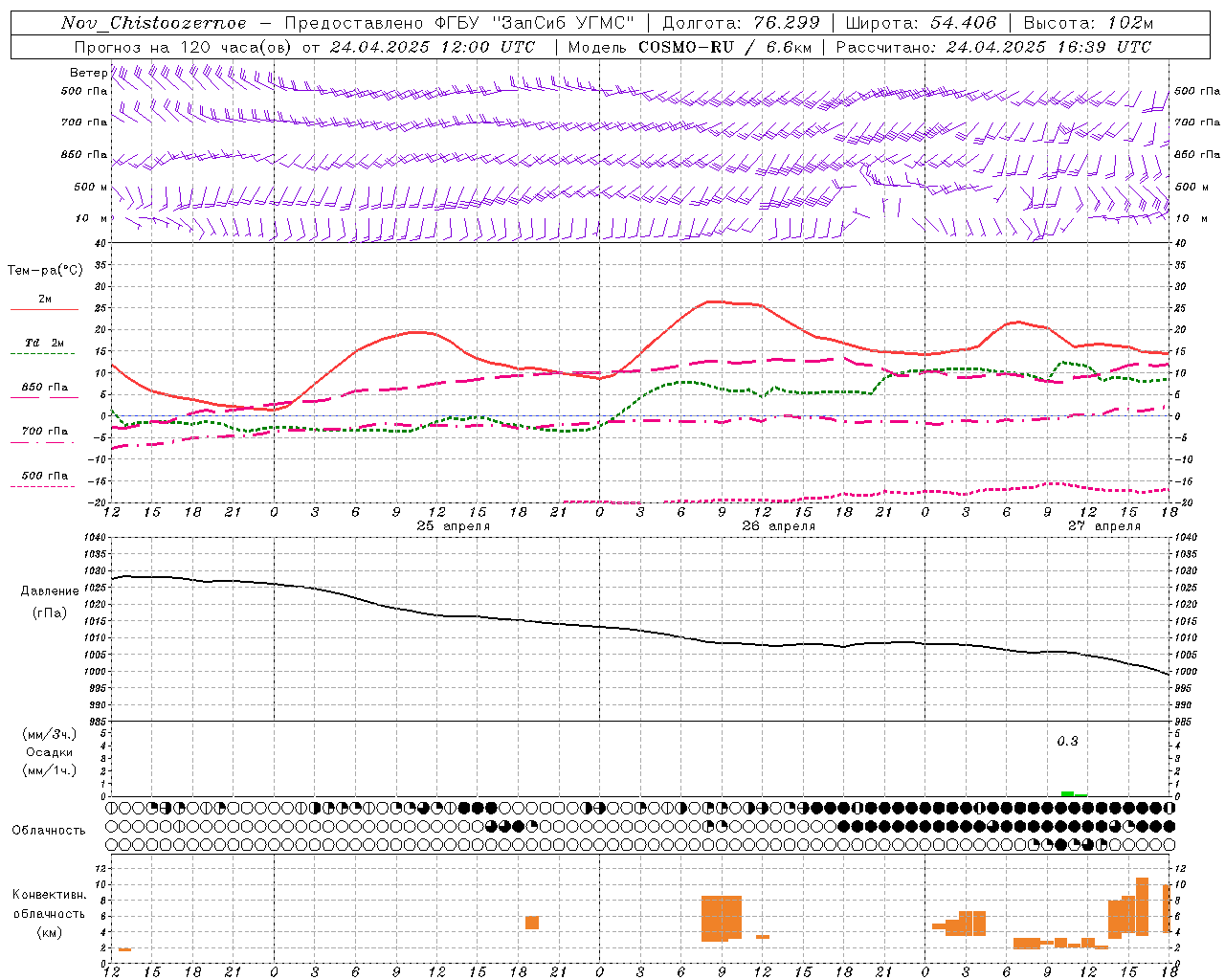This screenshot has height=980, width=1225.
Task: Click the 26 апреля date label
Action: pos(778,526)
